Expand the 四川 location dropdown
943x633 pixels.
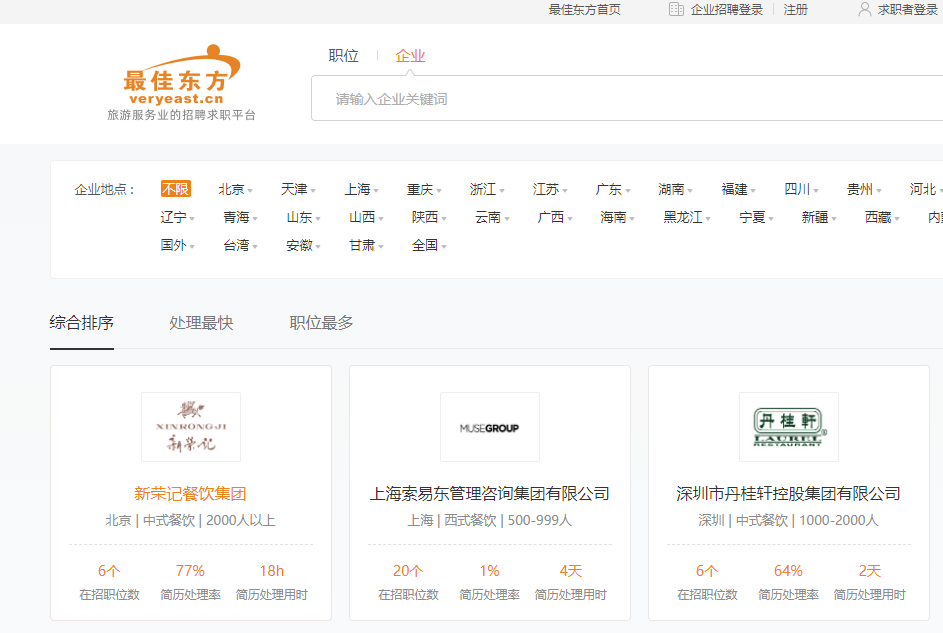pos(801,189)
